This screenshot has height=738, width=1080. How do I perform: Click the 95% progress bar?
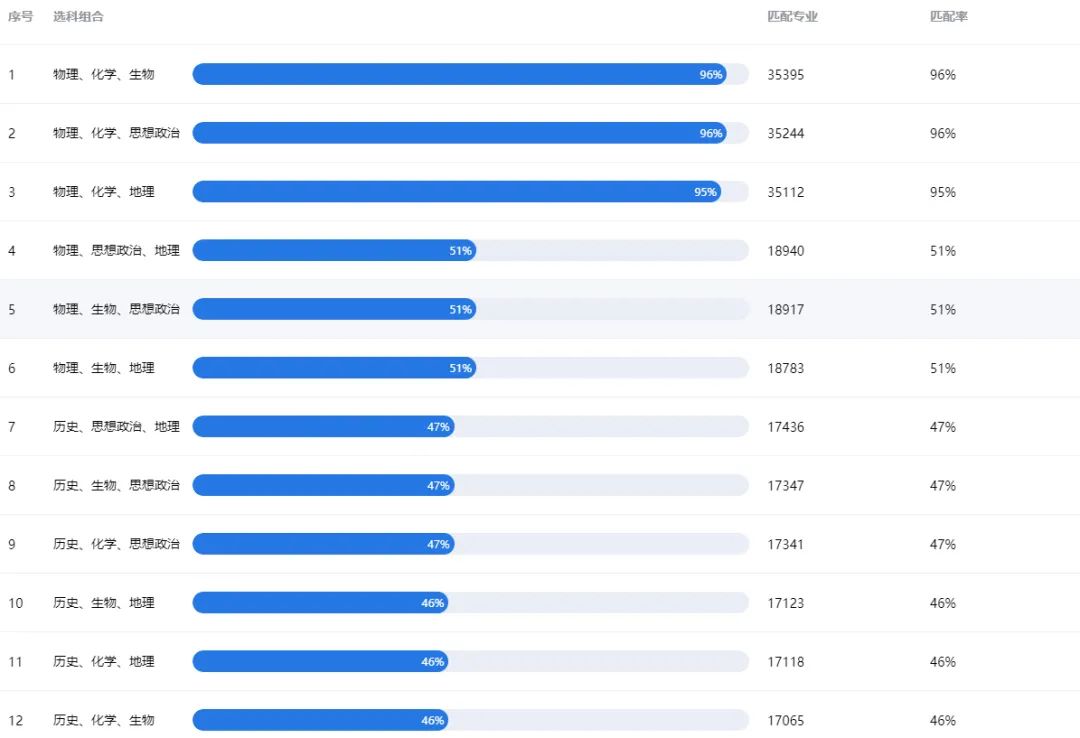click(470, 192)
